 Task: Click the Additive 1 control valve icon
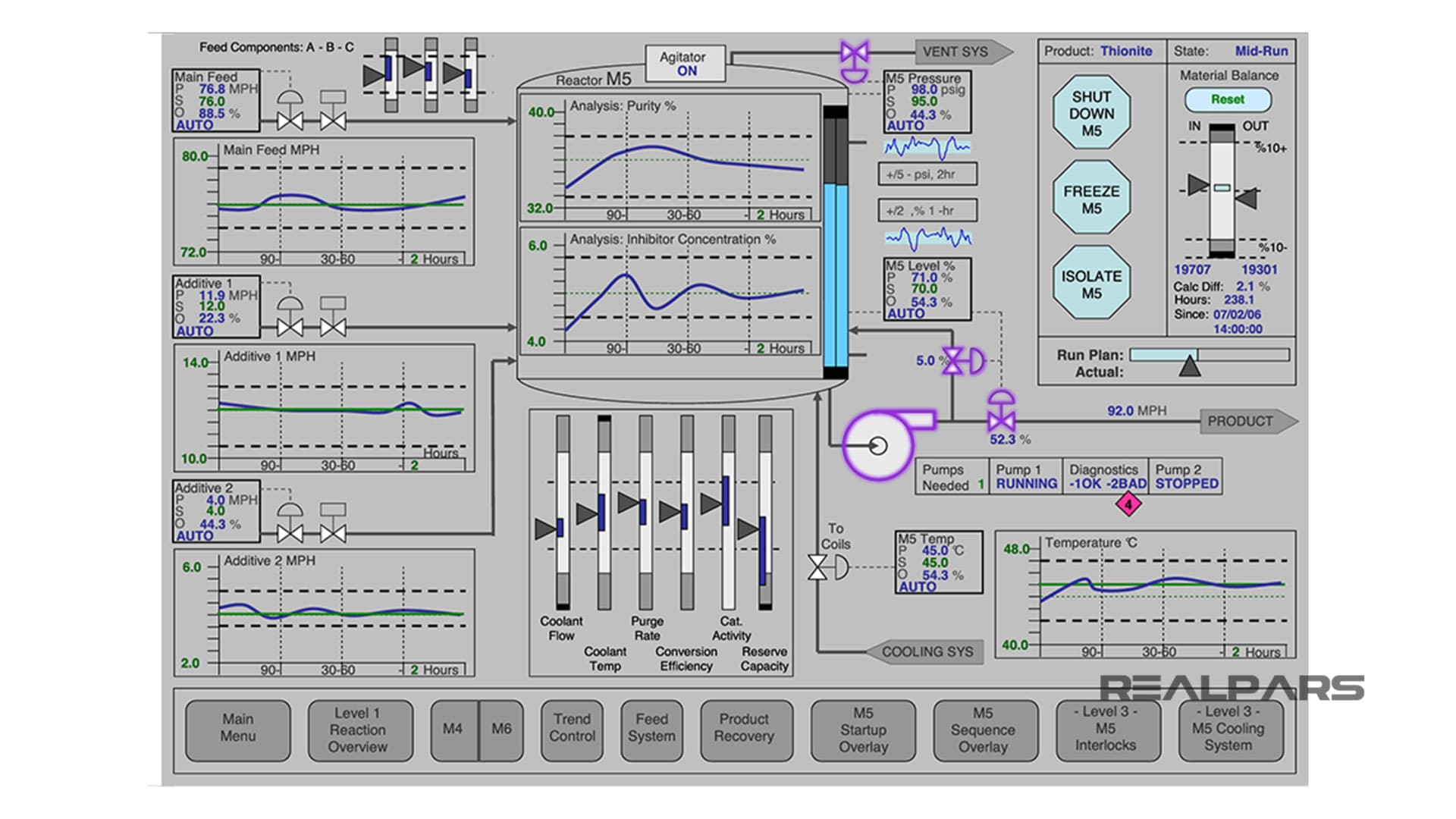pos(290,326)
